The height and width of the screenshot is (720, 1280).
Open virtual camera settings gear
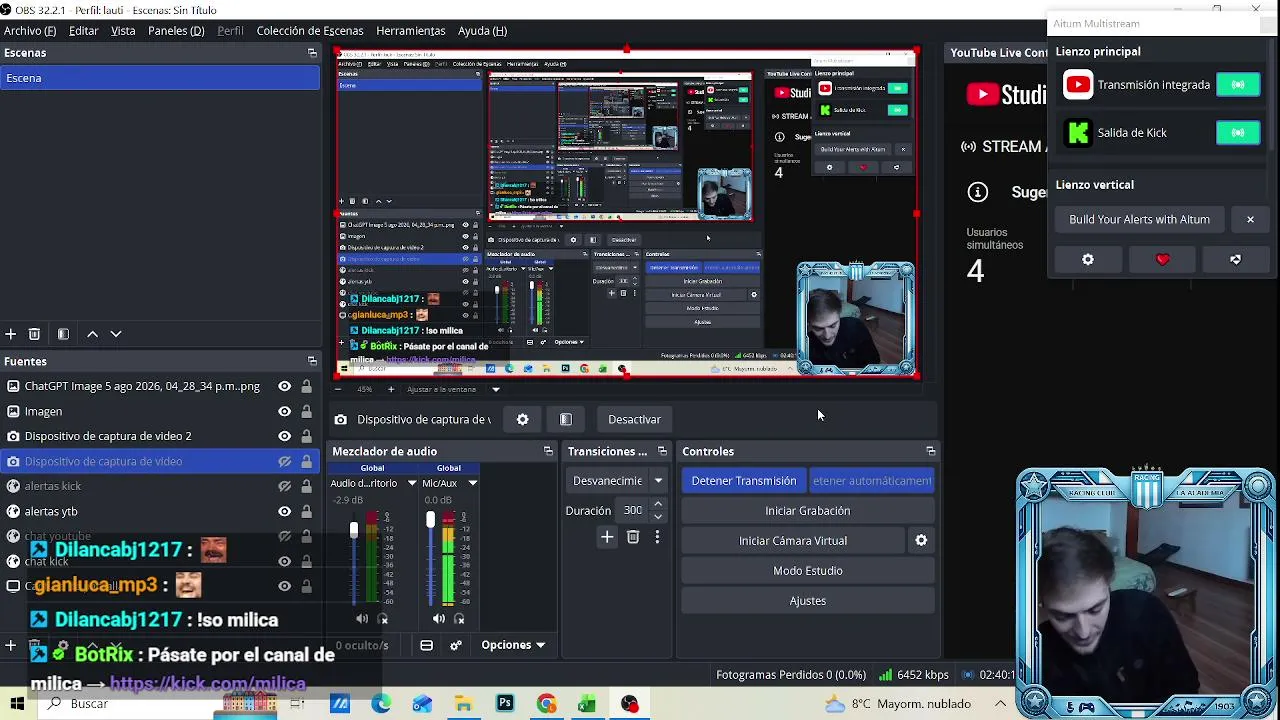(921, 541)
